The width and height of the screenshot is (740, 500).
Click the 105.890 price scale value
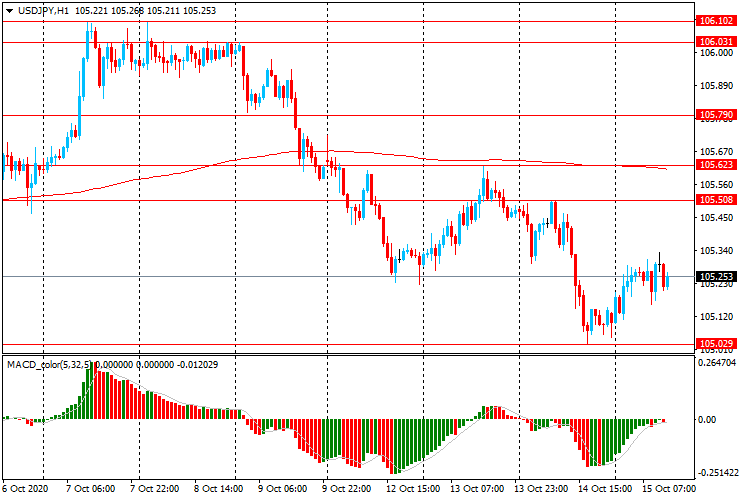[716, 86]
